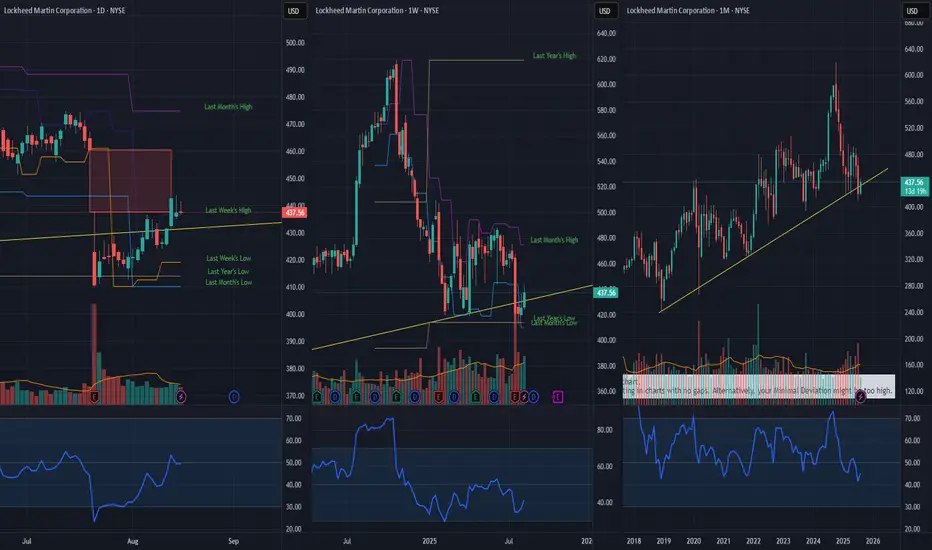
Task: Select the Lockheed Martin 1M NYSE chart title
Action: tap(688, 11)
